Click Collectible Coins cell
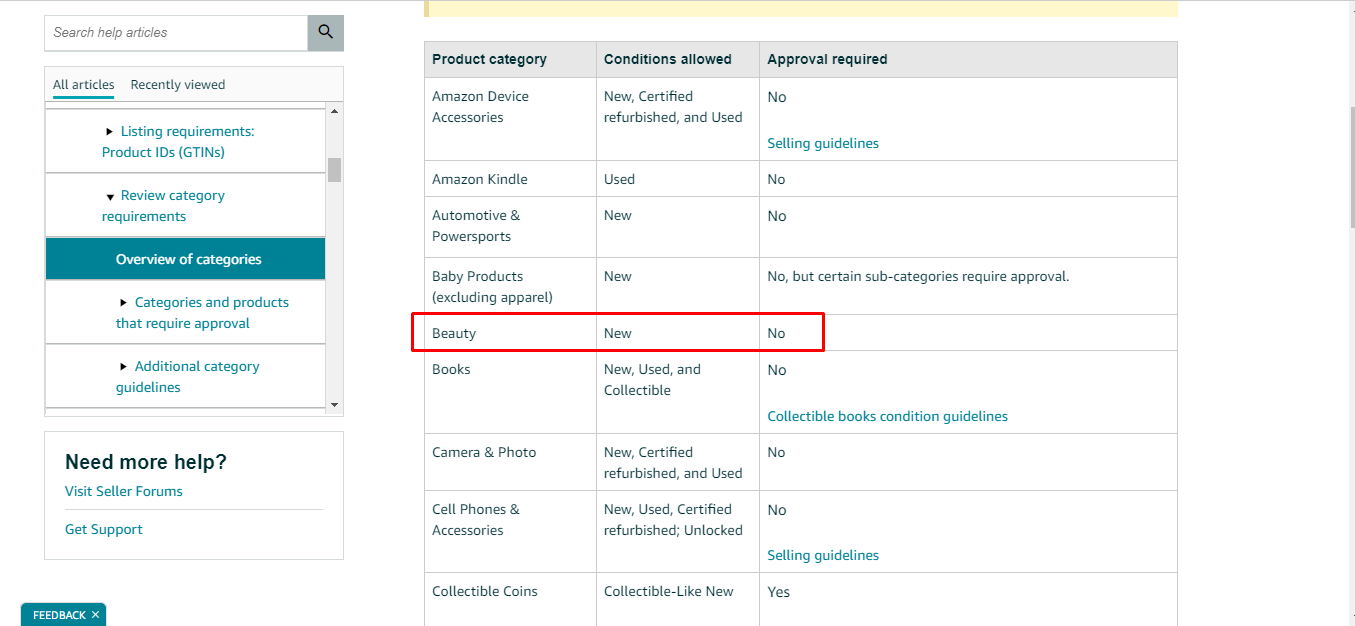 (x=510, y=600)
